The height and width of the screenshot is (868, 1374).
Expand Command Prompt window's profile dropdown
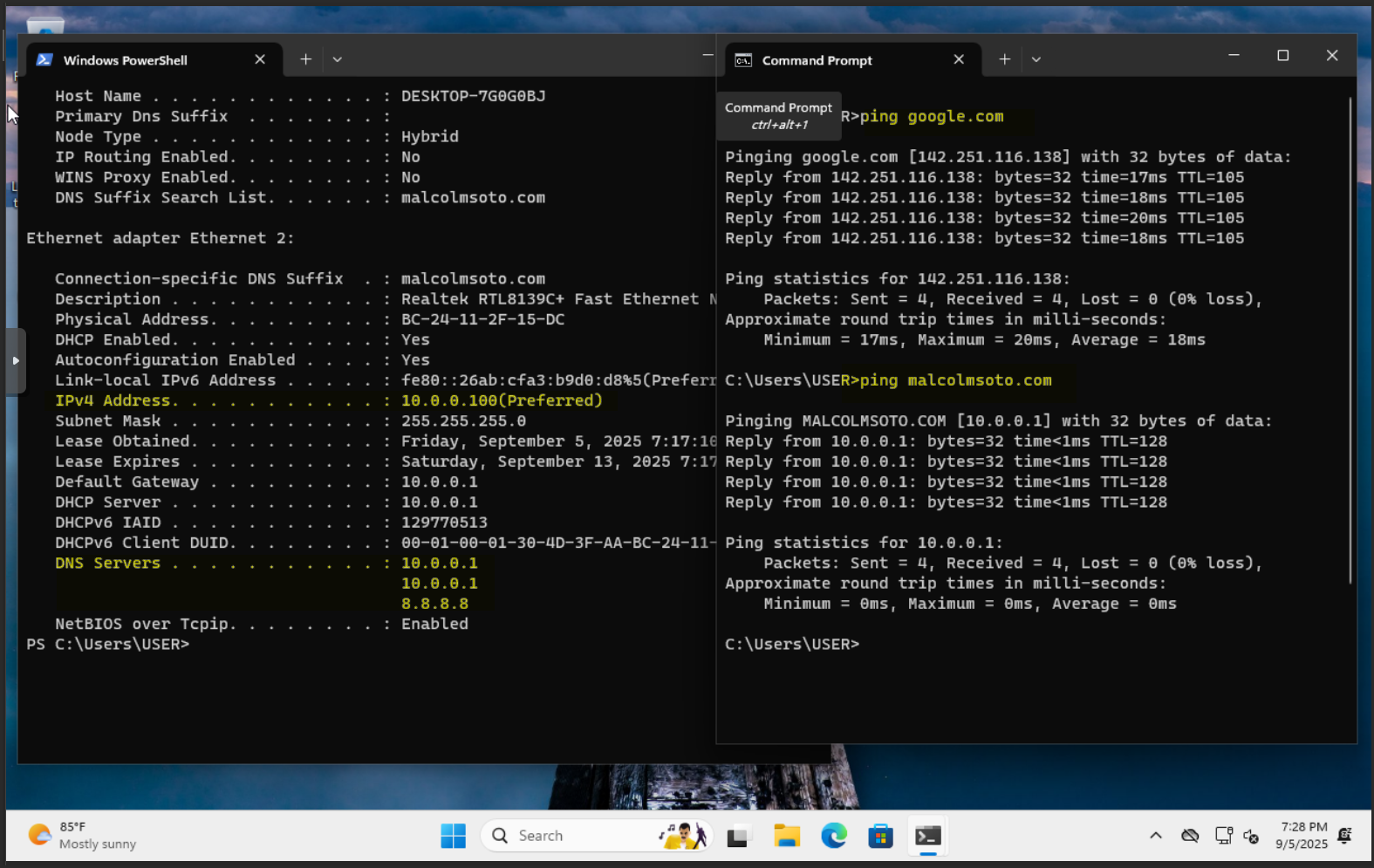pyautogui.click(x=1036, y=59)
